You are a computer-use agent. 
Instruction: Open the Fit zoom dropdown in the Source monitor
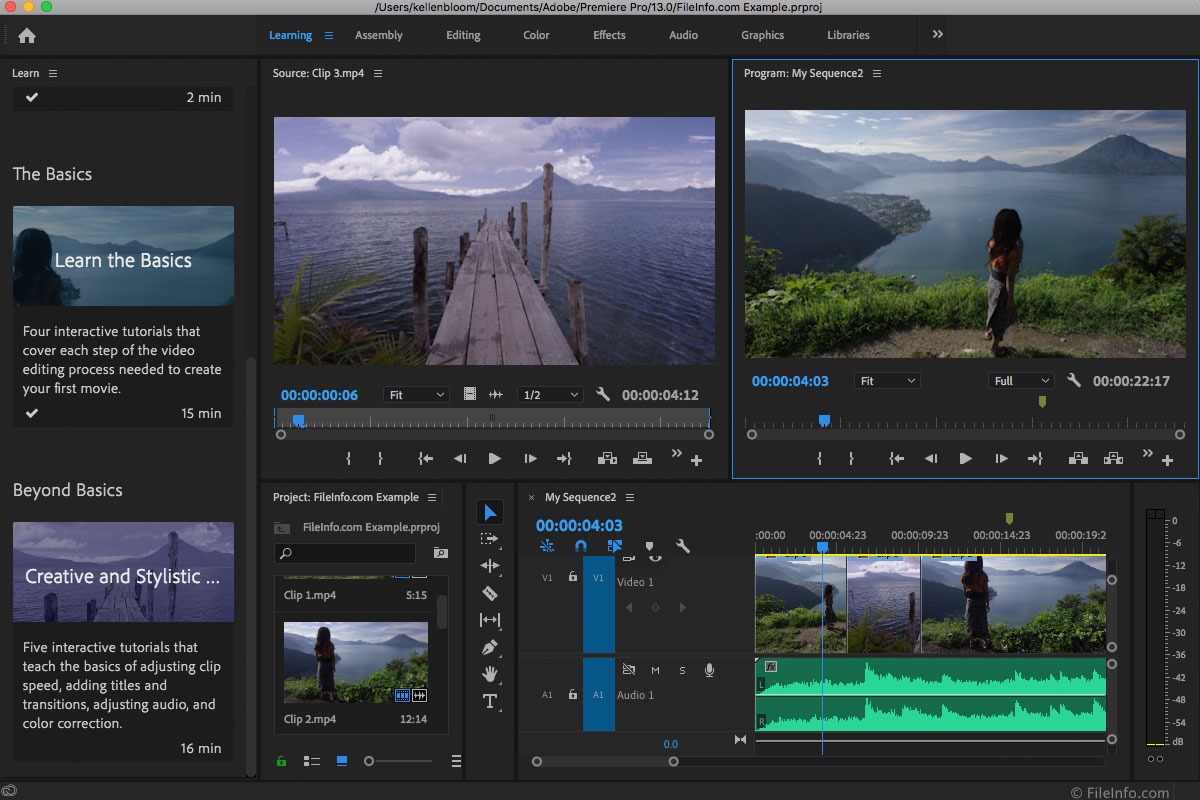416,394
